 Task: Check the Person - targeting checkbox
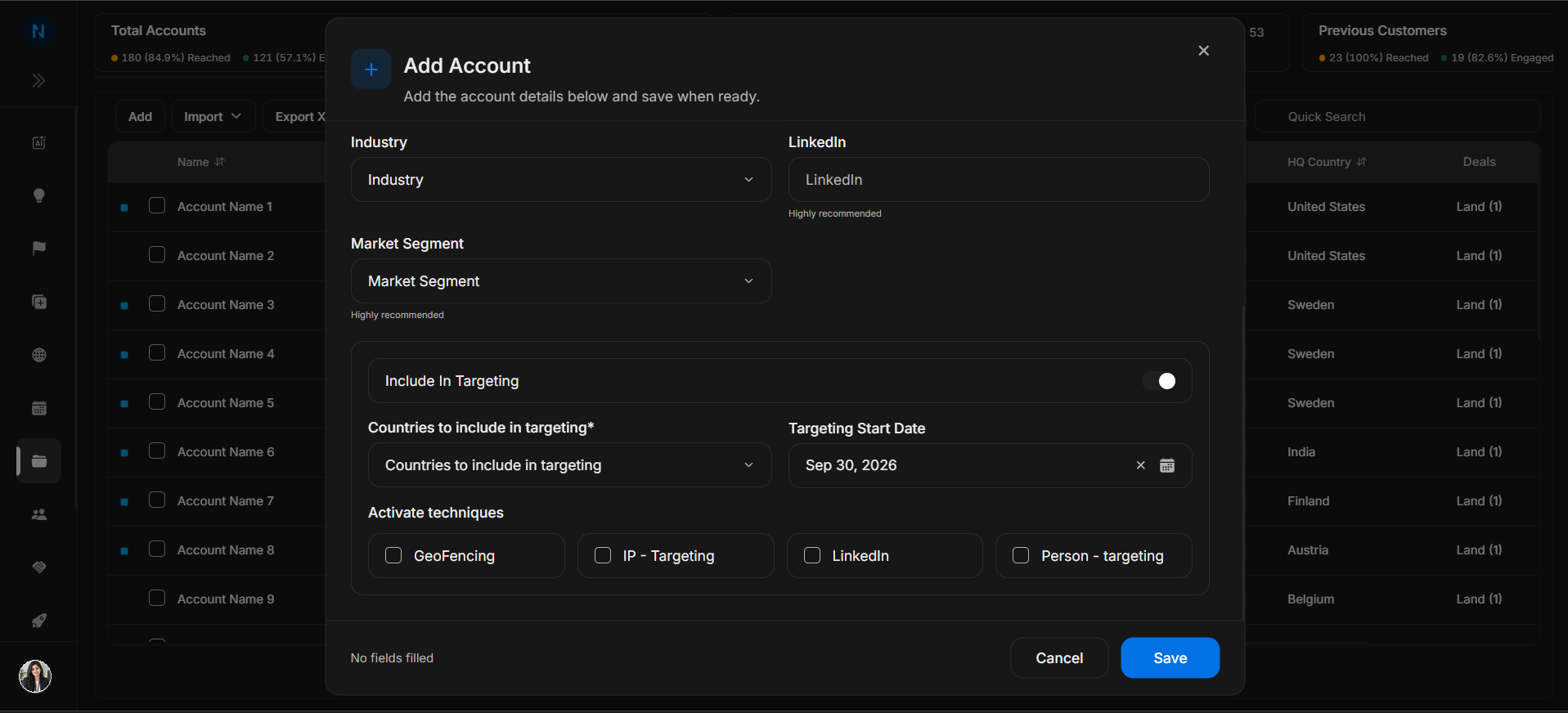point(1021,556)
